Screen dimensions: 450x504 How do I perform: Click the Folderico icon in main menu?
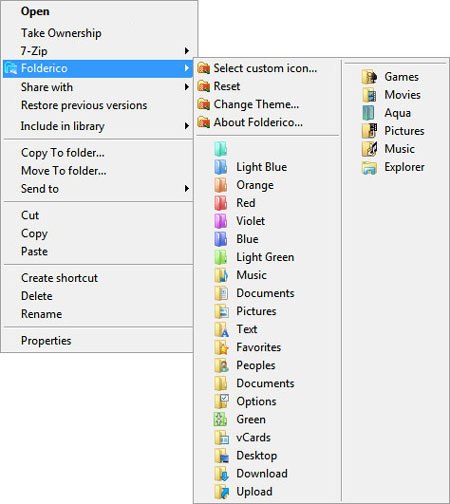tap(11, 69)
